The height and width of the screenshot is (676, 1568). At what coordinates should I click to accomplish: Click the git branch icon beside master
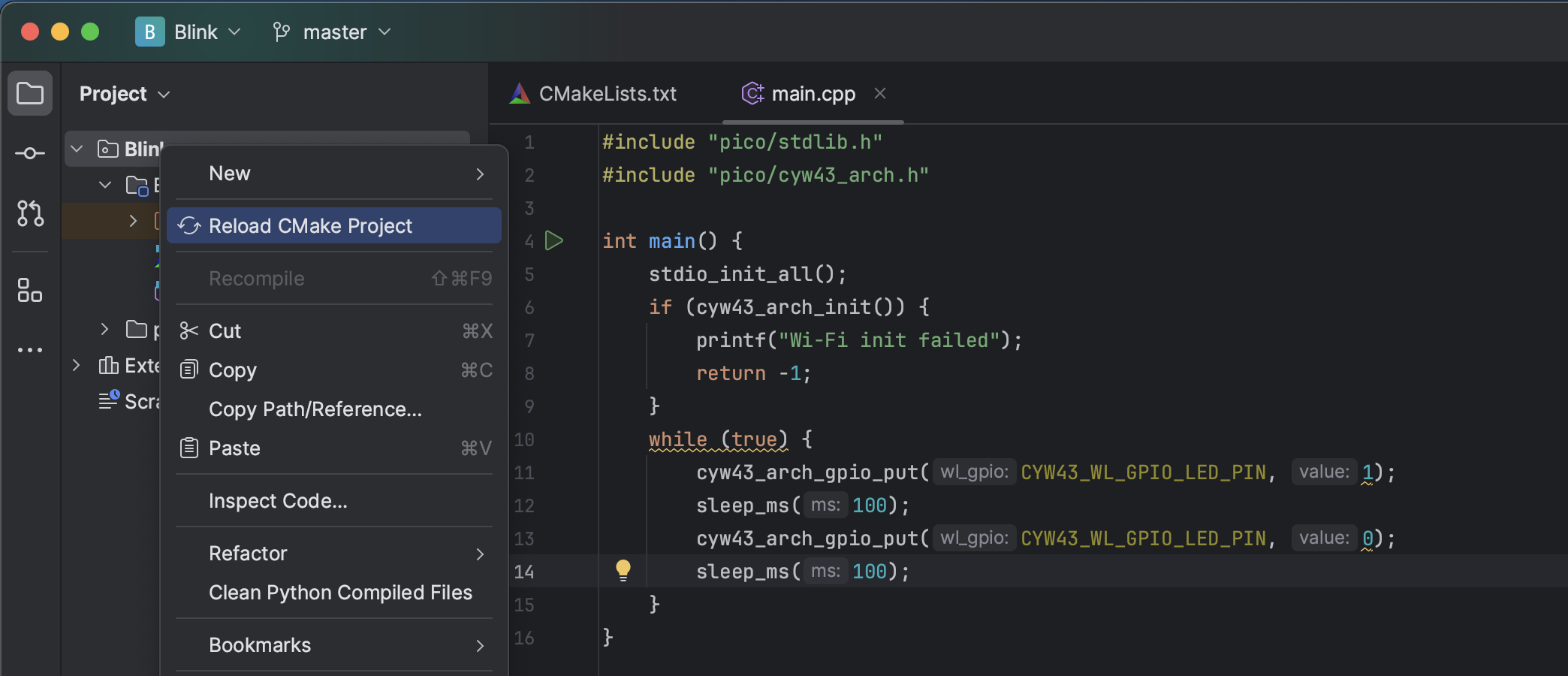click(282, 32)
